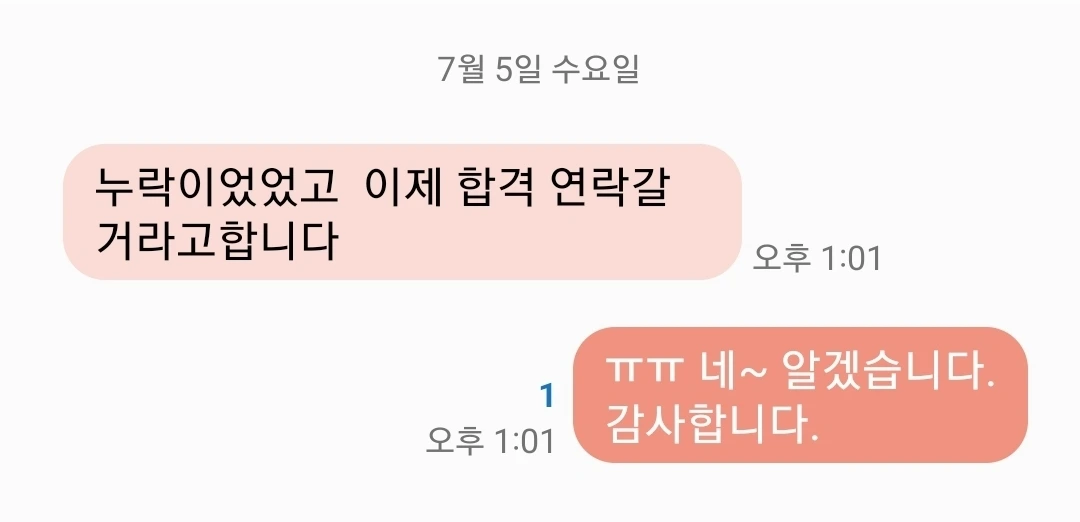Click "감사합니다." in the sent message
Viewport: 1080px width, 522px height.
(712, 426)
